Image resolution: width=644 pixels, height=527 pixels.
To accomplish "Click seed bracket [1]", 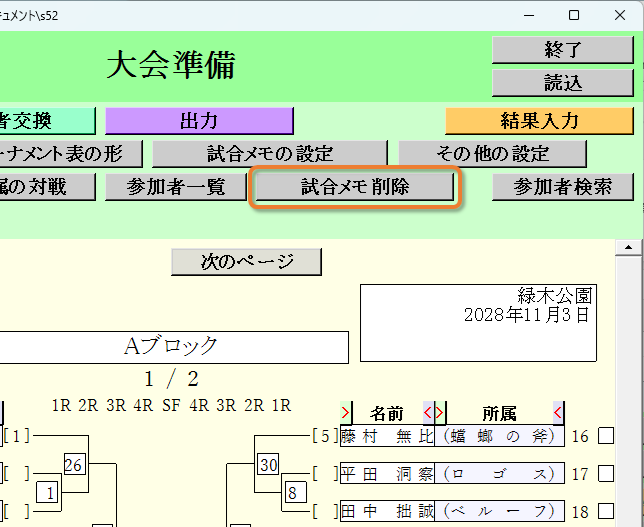I will (16, 436).
